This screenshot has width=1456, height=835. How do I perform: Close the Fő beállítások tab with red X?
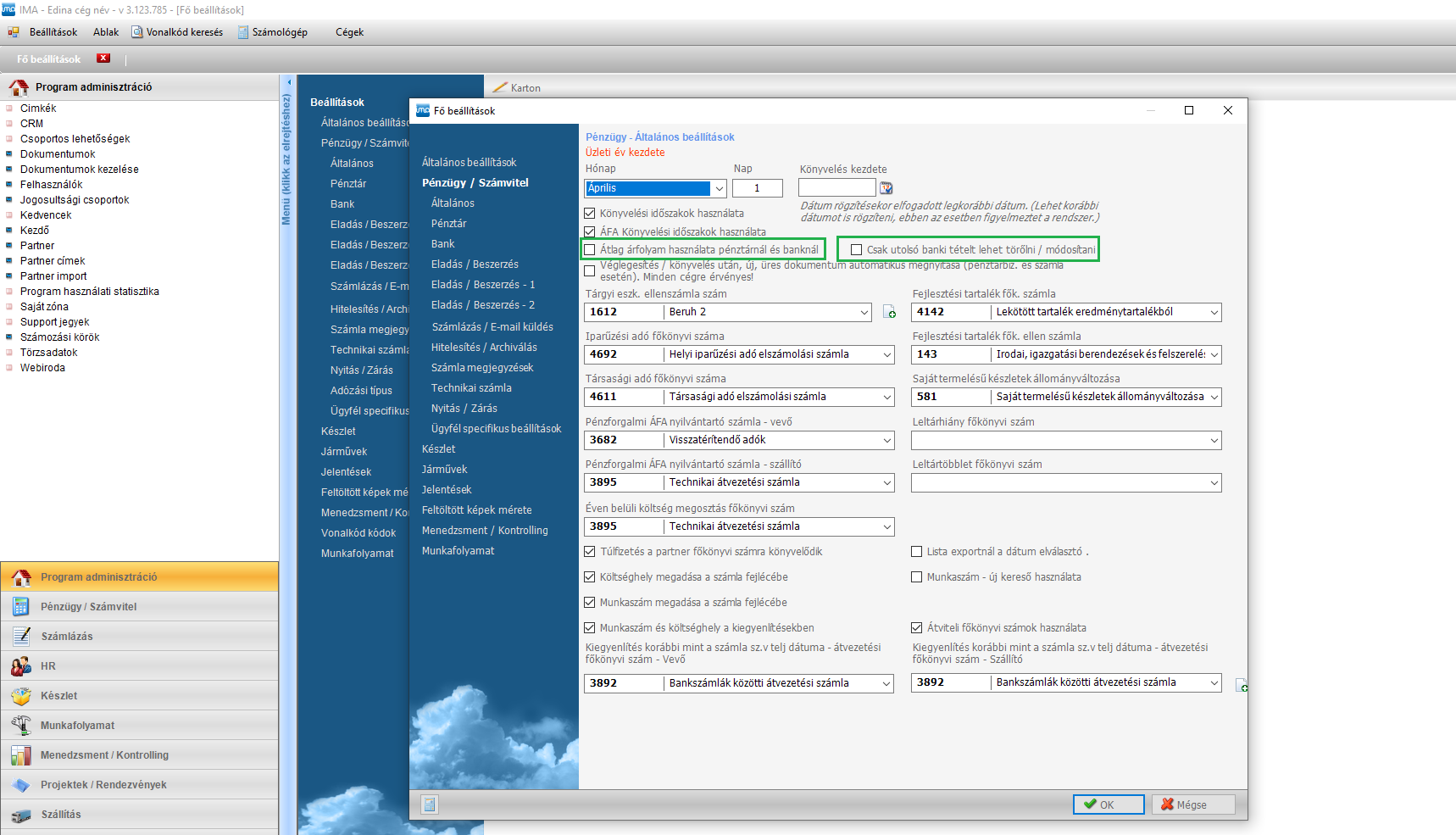(x=103, y=58)
